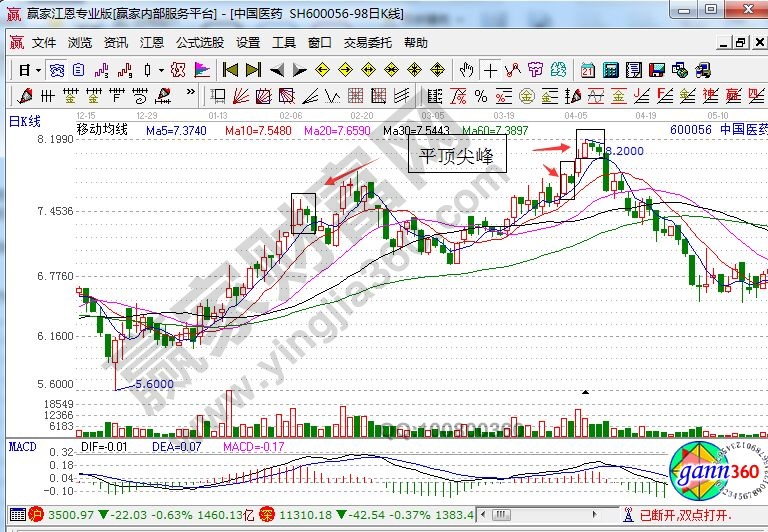
Task: Toggle the hand pan tool
Action: click(x=467, y=70)
